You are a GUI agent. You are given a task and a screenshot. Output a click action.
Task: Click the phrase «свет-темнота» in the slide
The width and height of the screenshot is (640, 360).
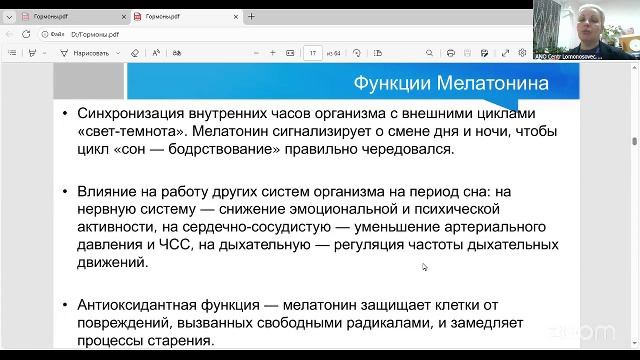[132, 131]
